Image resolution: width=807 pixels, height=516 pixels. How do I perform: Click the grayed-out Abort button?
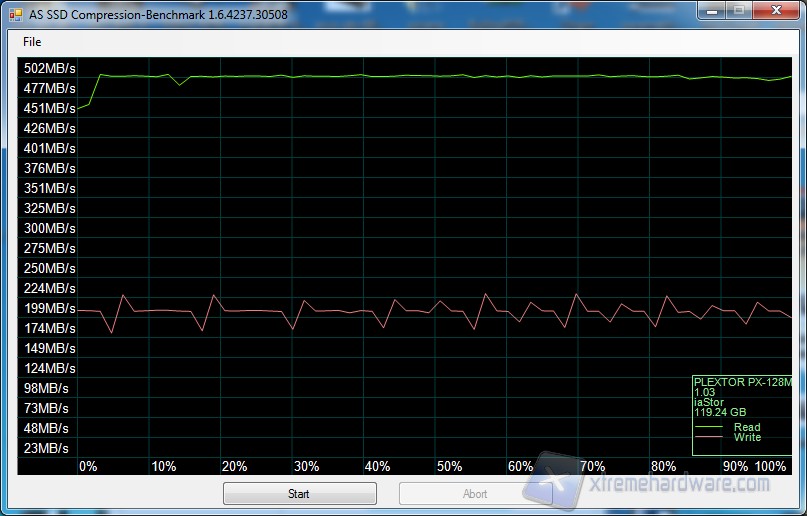tap(475, 493)
